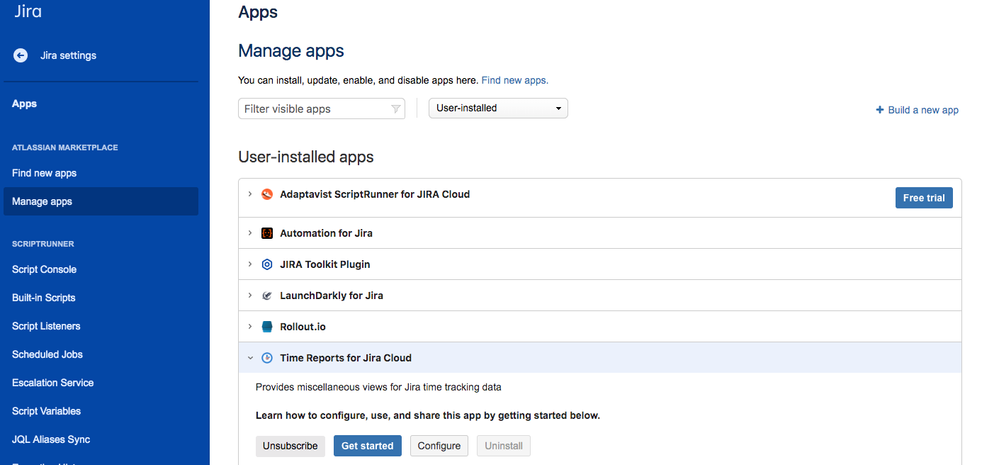999x465 pixels.
Task: Click the Free trial button
Action: click(x=923, y=198)
